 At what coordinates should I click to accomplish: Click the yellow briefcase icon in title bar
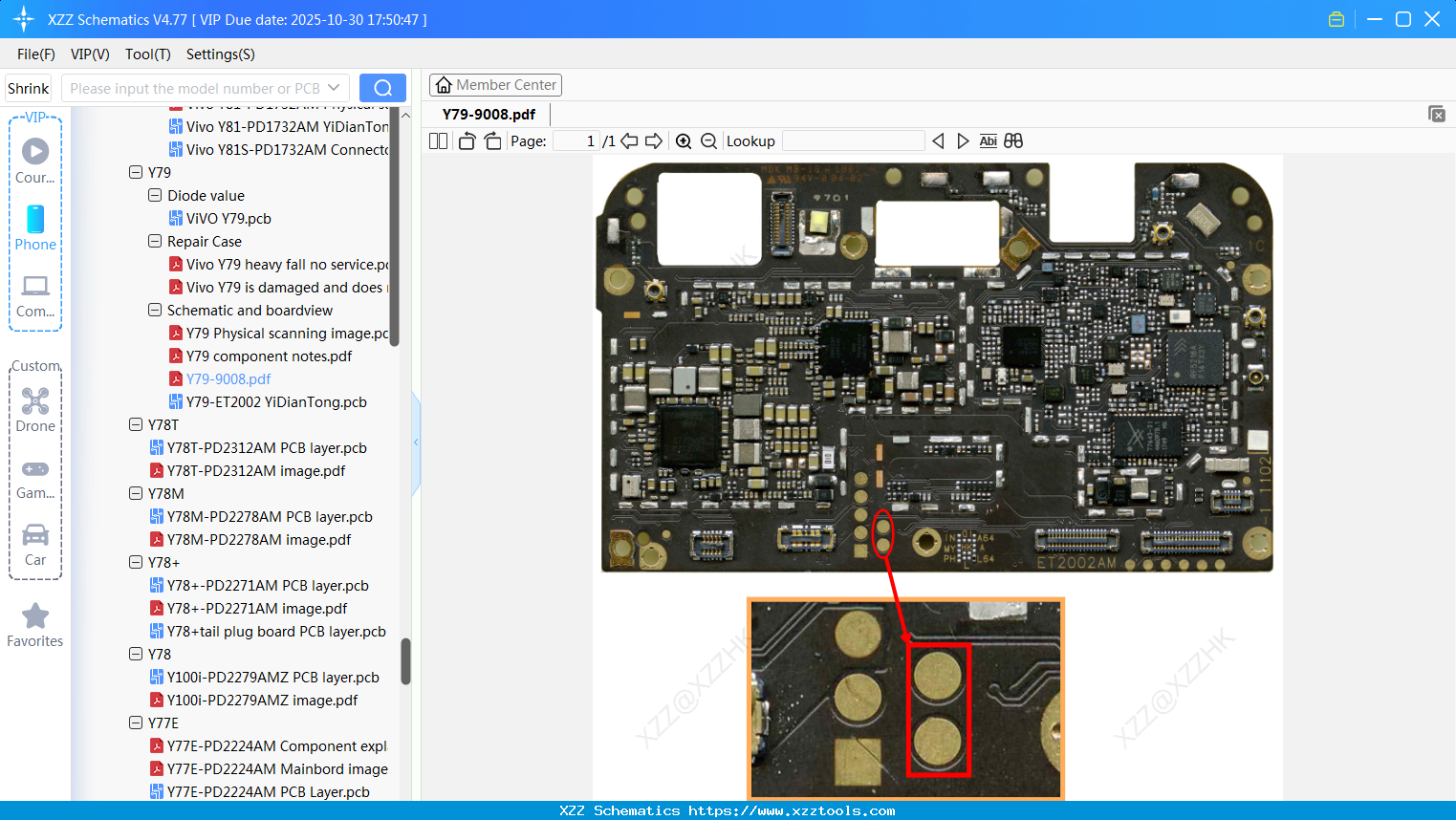tap(1336, 19)
